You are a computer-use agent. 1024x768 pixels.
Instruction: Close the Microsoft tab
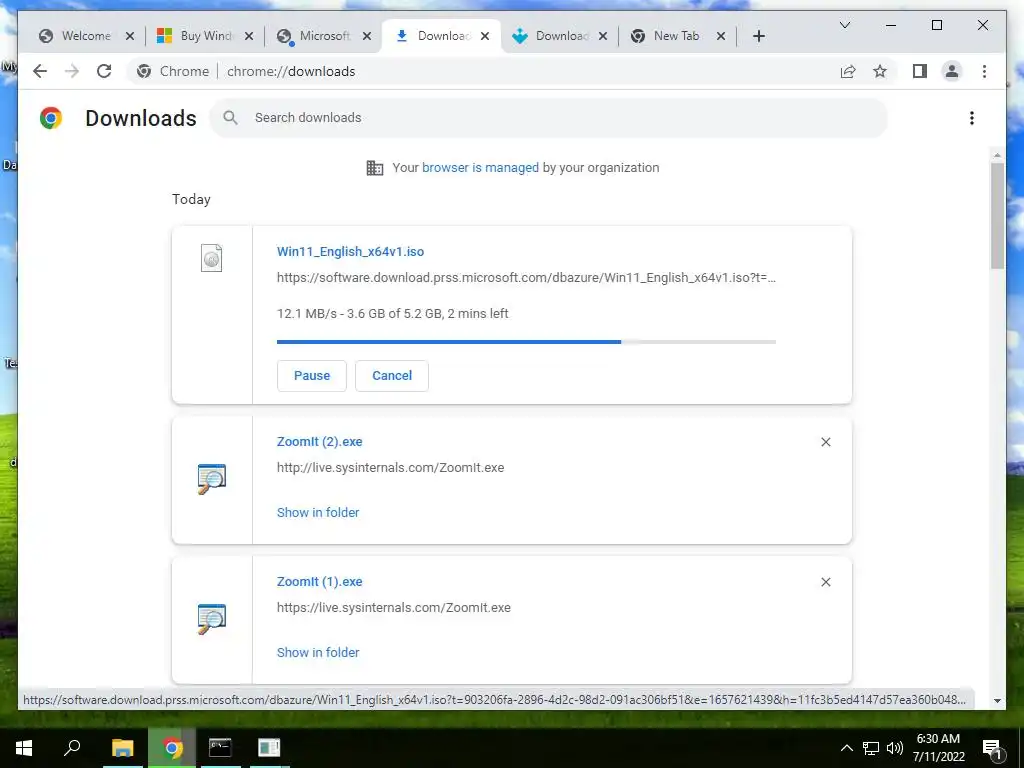(x=367, y=36)
